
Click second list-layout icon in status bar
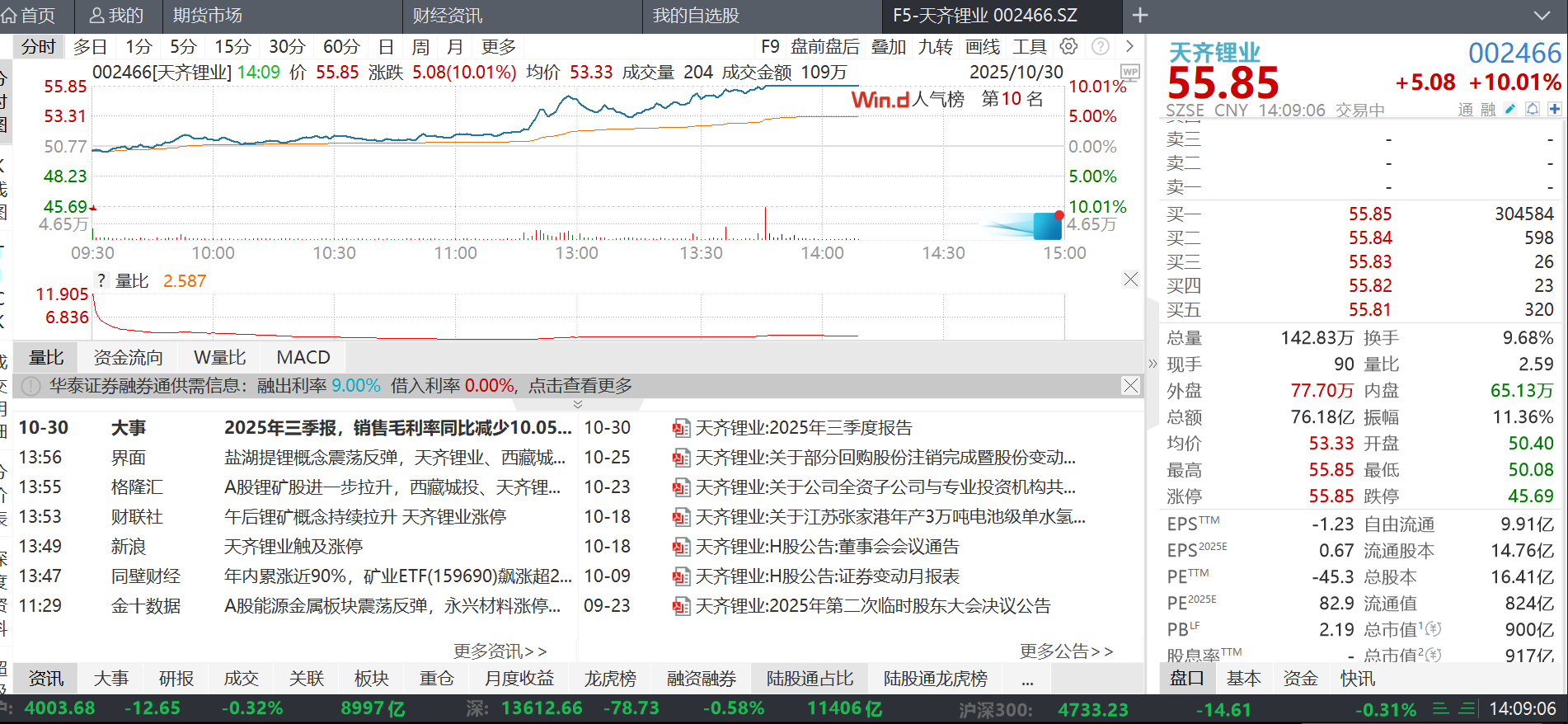pyautogui.click(x=1467, y=708)
